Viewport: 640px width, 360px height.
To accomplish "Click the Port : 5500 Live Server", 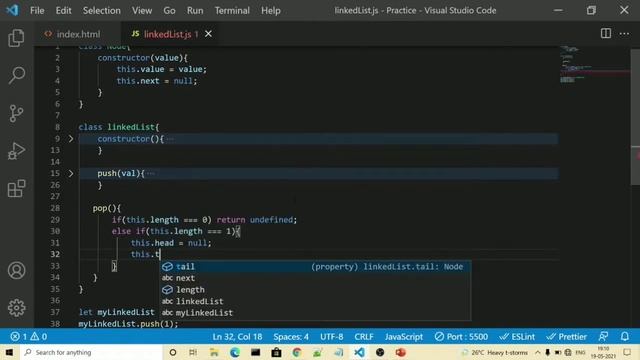I will 461,337.
